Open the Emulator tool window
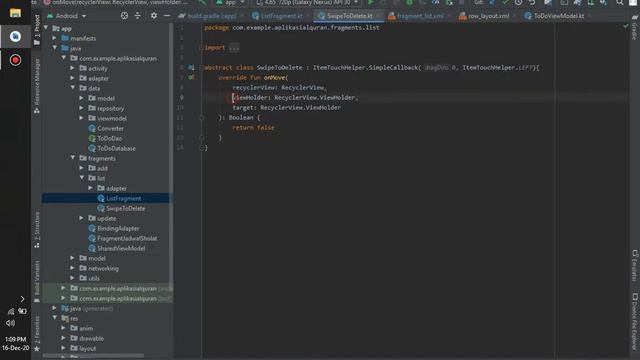Screen dimensions: 640x360 [635, 265]
